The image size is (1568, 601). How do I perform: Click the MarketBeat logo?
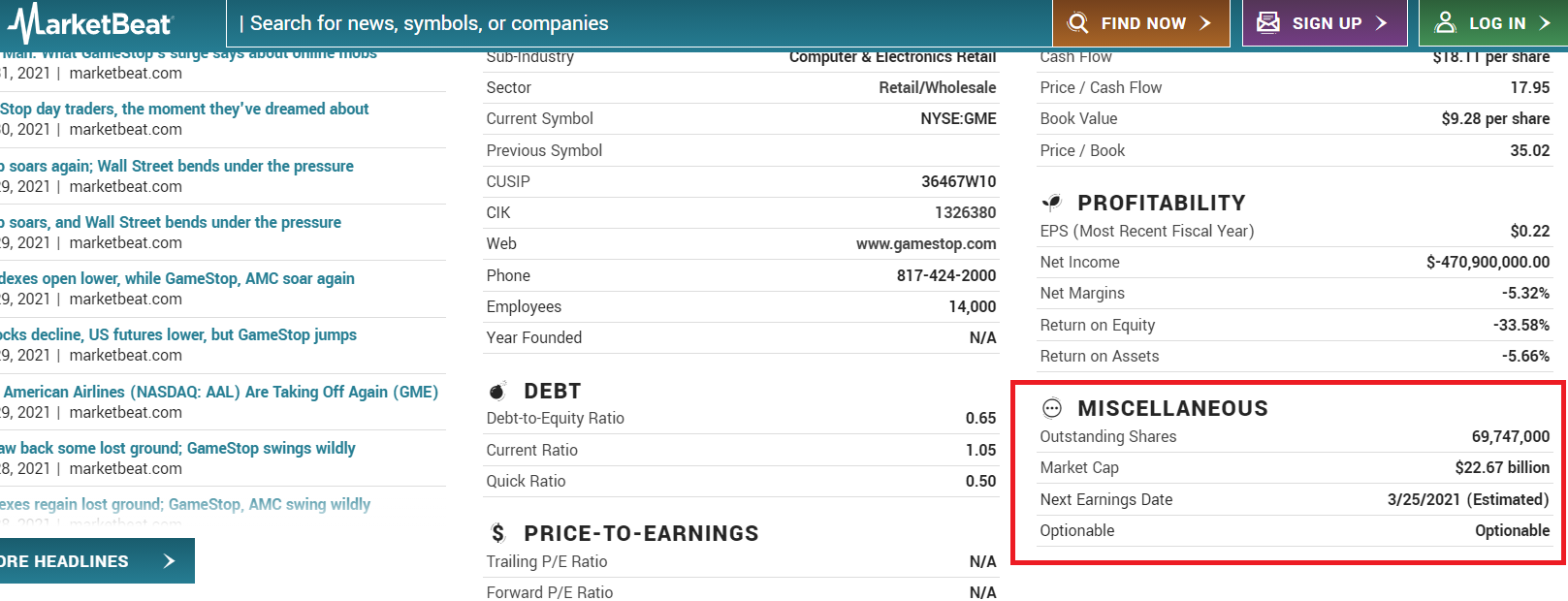tap(89, 23)
